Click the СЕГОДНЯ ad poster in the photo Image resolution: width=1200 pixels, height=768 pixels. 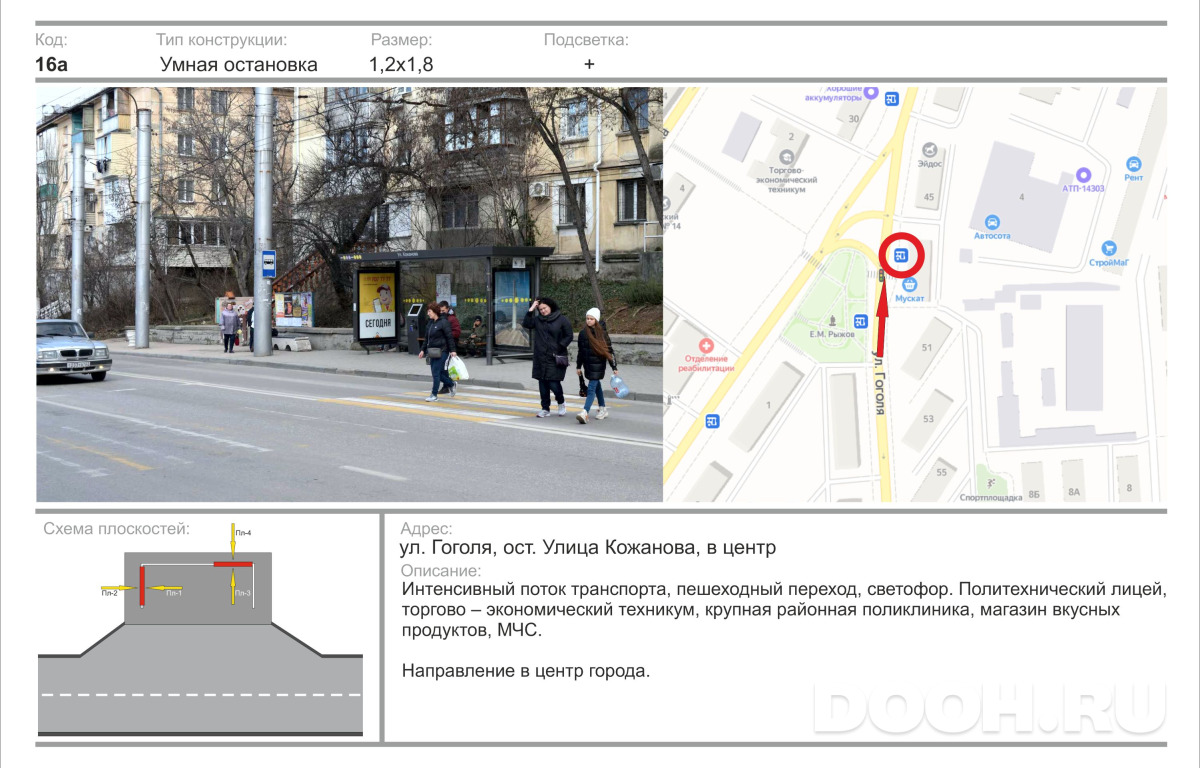pos(378,306)
